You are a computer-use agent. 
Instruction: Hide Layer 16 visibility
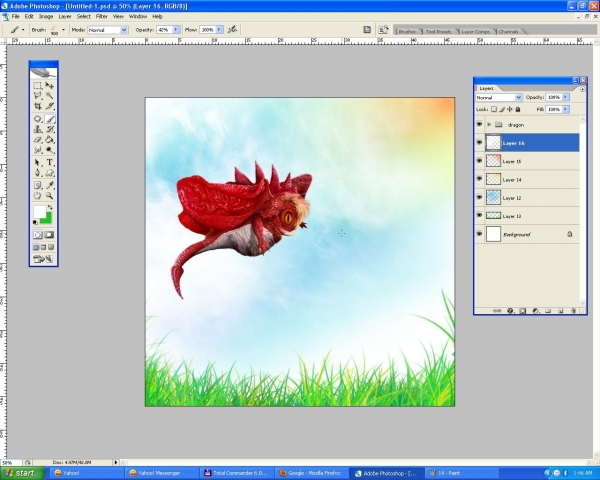pyautogui.click(x=479, y=142)
